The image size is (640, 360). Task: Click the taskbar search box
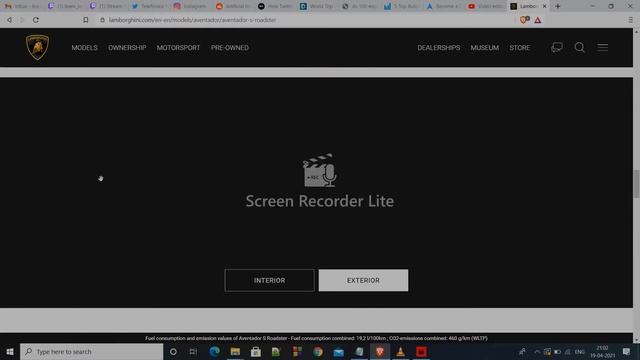tap(91, 351)
